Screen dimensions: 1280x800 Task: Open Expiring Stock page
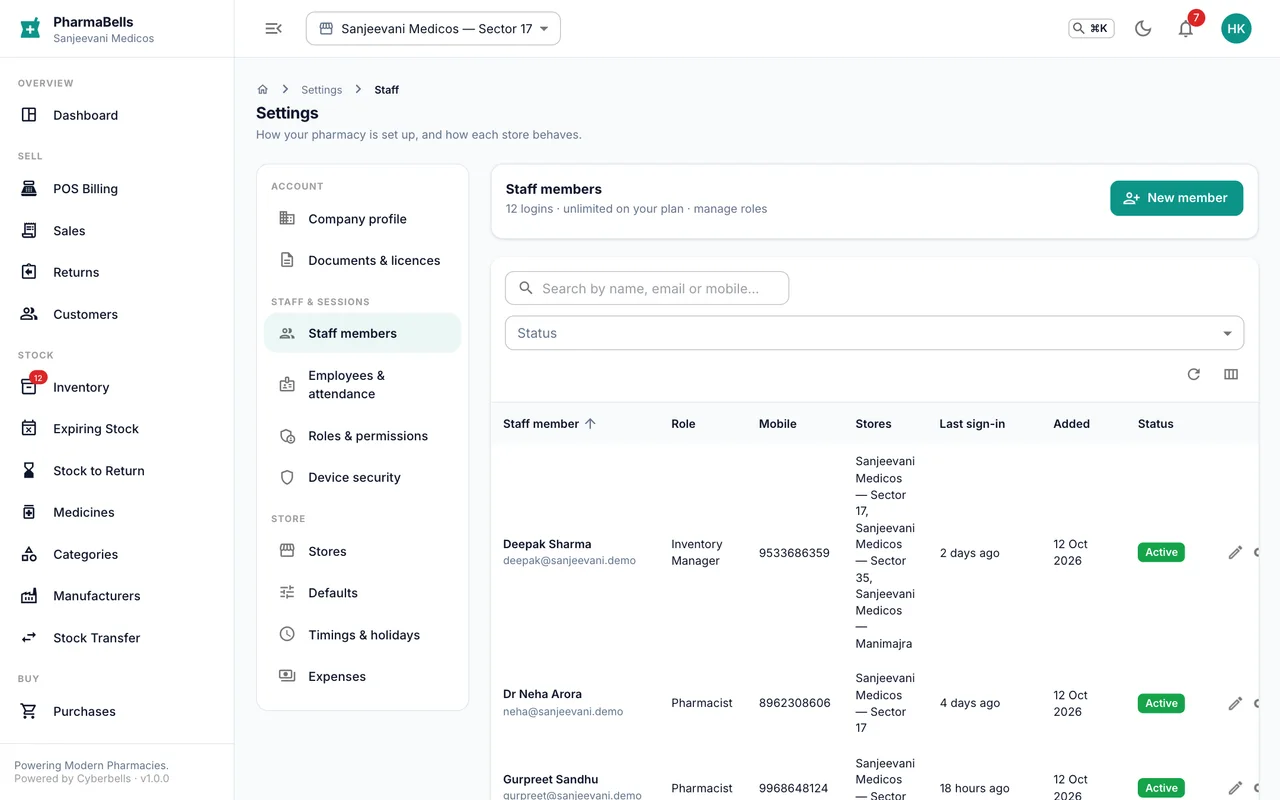click(117, 429)
